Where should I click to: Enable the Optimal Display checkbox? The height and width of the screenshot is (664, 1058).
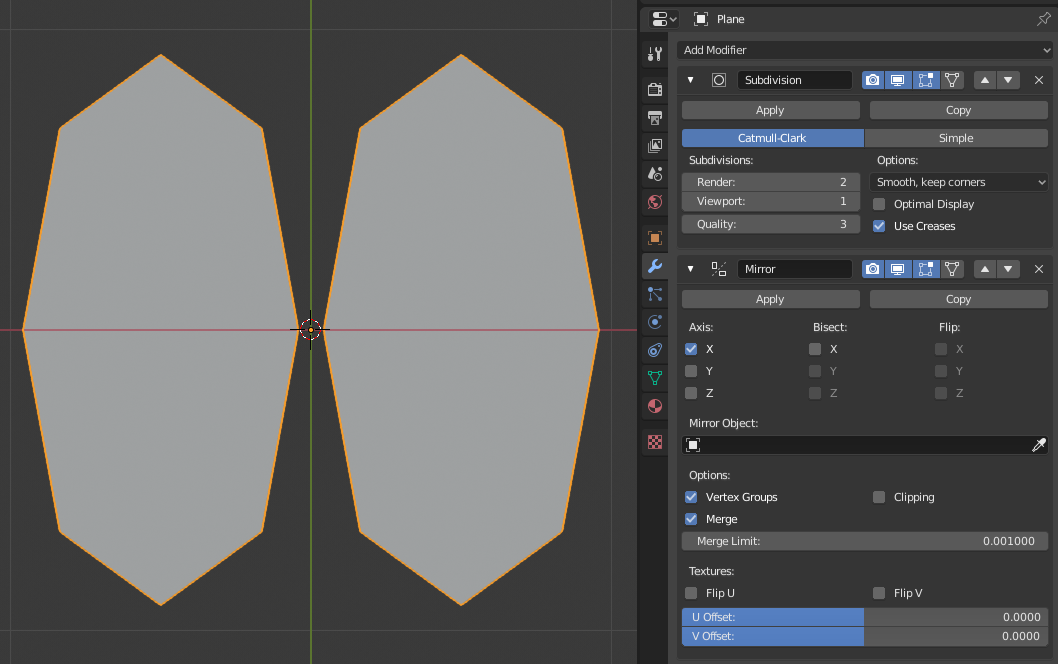tap(878, 204)
